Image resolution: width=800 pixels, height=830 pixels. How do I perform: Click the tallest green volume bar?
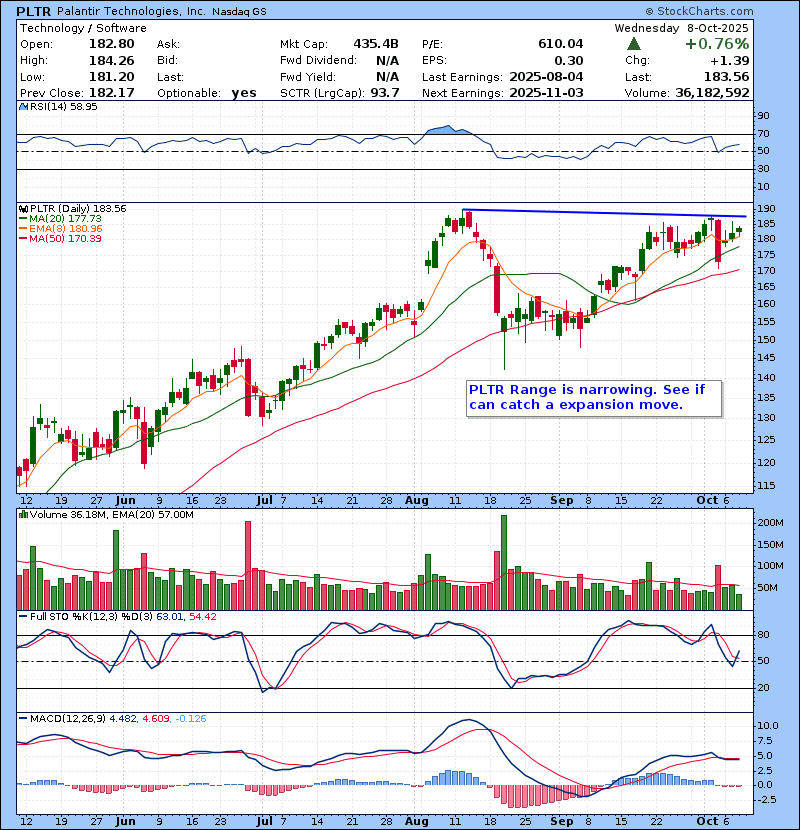coord(504,562)
